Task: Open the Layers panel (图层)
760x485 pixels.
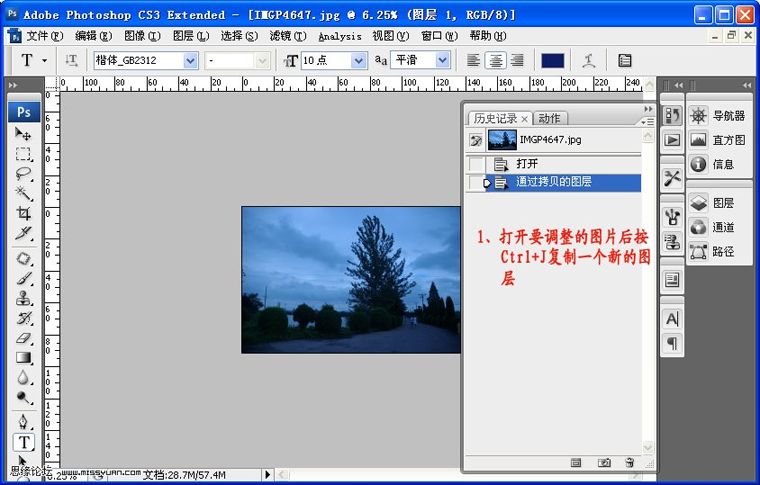Action: pos(712,203)
